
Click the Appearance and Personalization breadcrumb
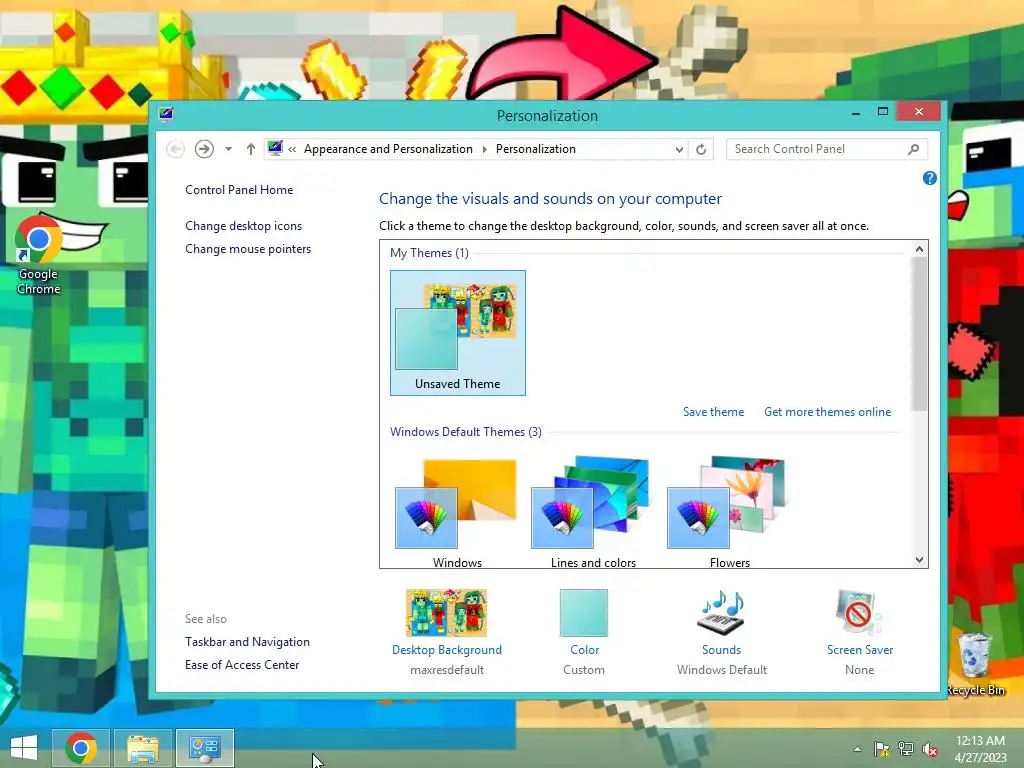388,149
